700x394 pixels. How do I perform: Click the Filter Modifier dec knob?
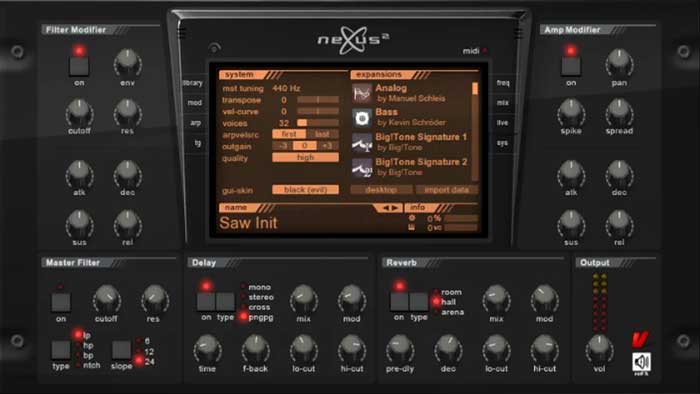coord(127,174)
